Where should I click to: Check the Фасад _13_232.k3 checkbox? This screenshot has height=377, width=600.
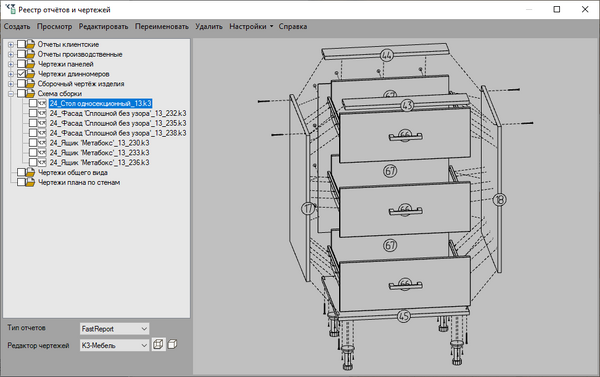pyautogui.click(x=33, y=113)
